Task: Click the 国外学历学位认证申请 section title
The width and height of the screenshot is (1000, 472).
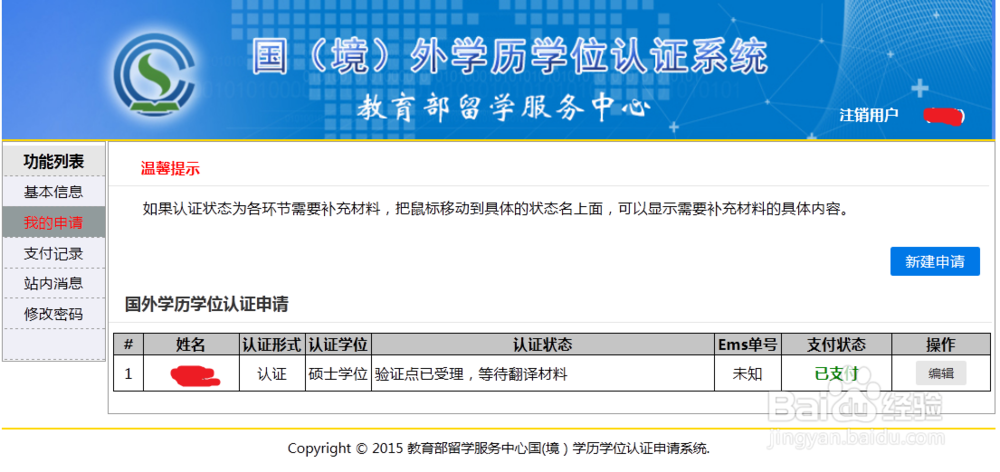Action: coord(207,304)
